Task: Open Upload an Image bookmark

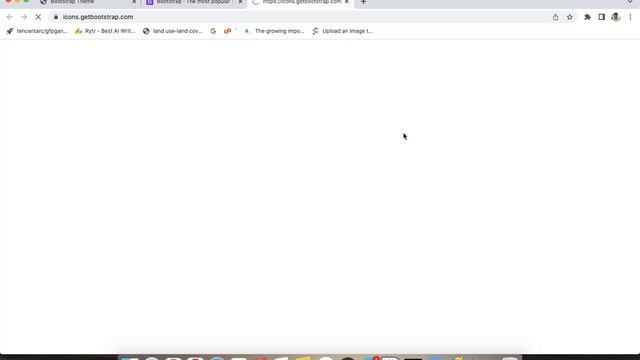Action: click(x=342, y=31)
